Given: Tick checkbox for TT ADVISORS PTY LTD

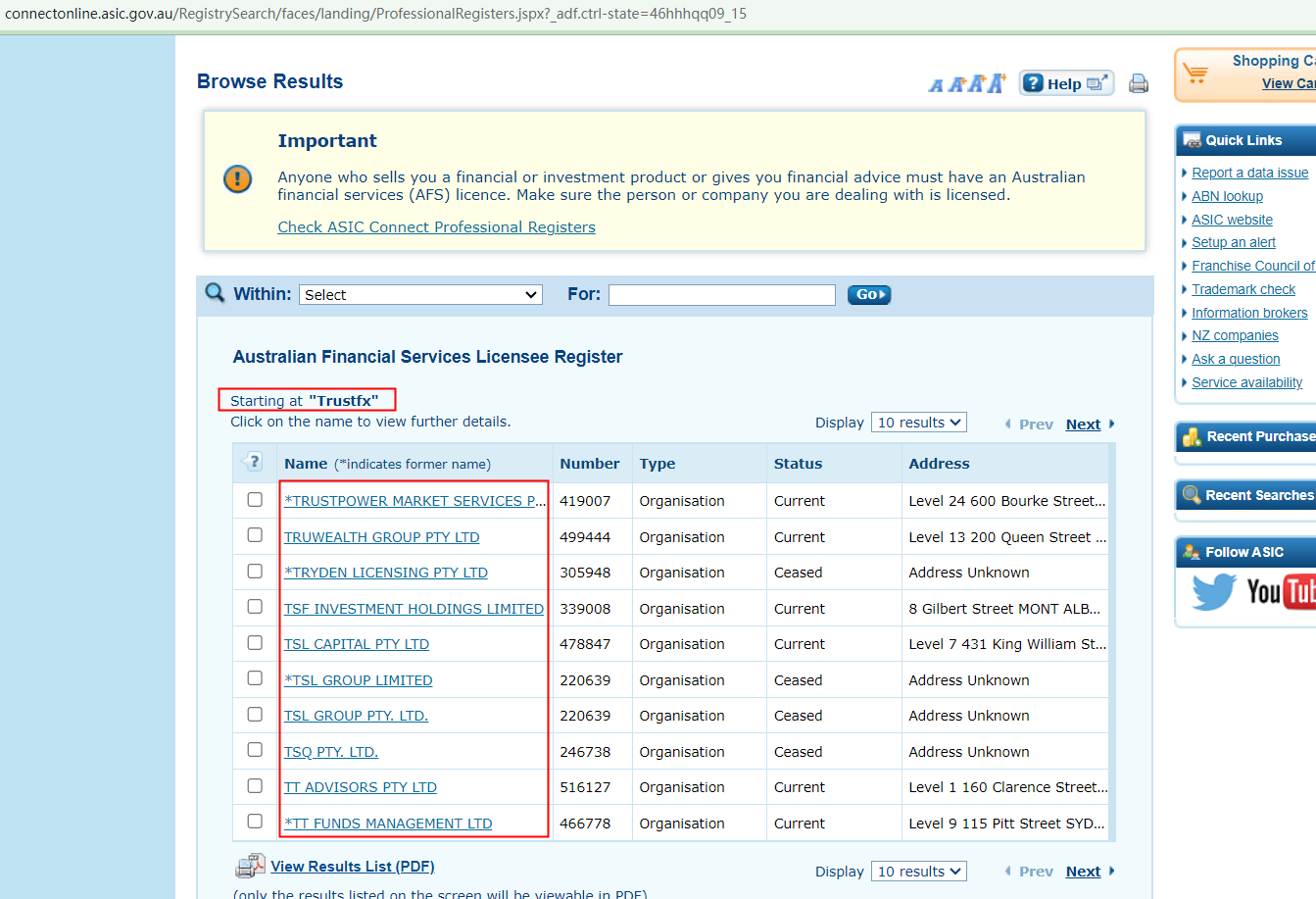Looking at the screenshot, I should 255,786.
